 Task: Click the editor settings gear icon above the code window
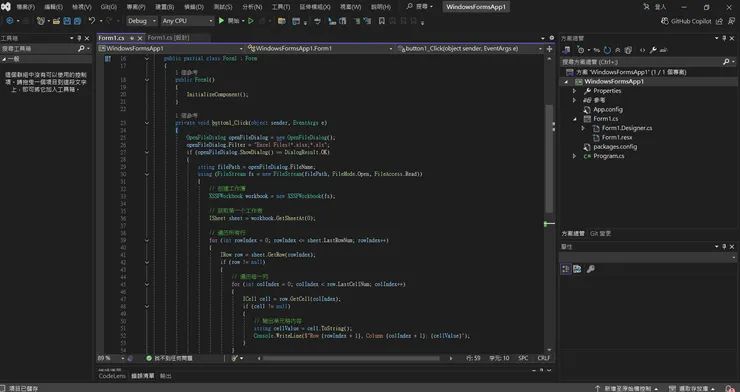[x=552, y=38]
